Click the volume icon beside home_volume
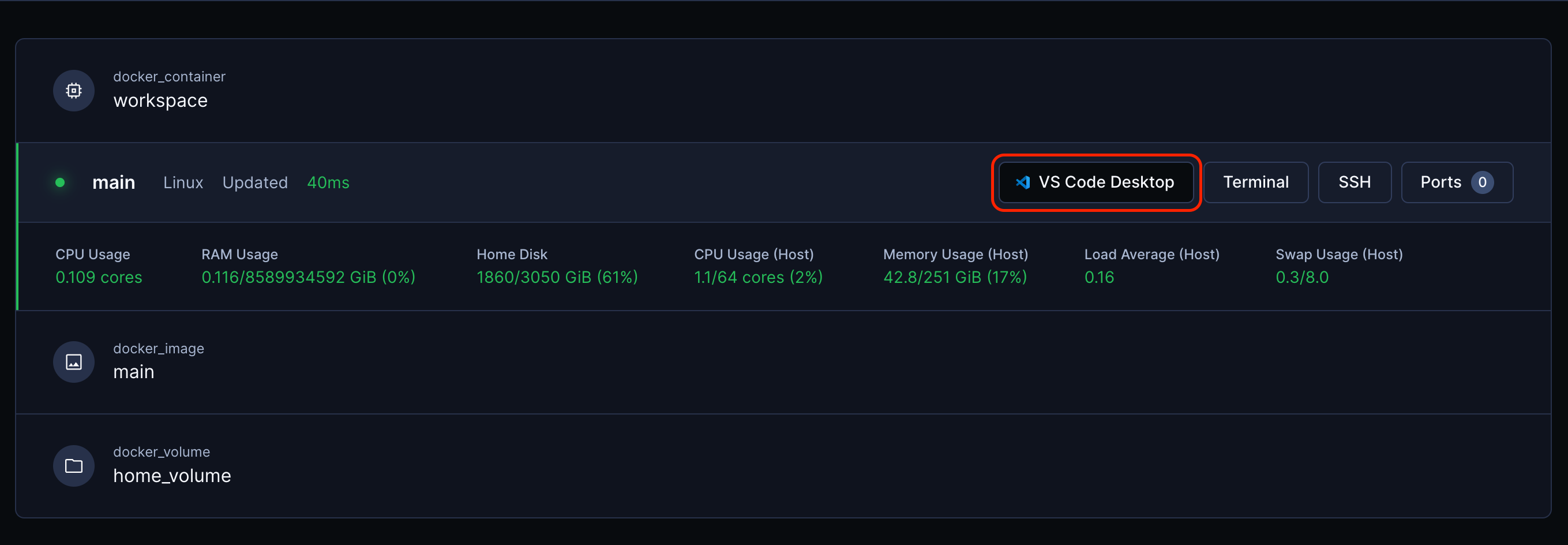Screen dimensions: 1568x545 pyautogui.click(x=73, y=465)
